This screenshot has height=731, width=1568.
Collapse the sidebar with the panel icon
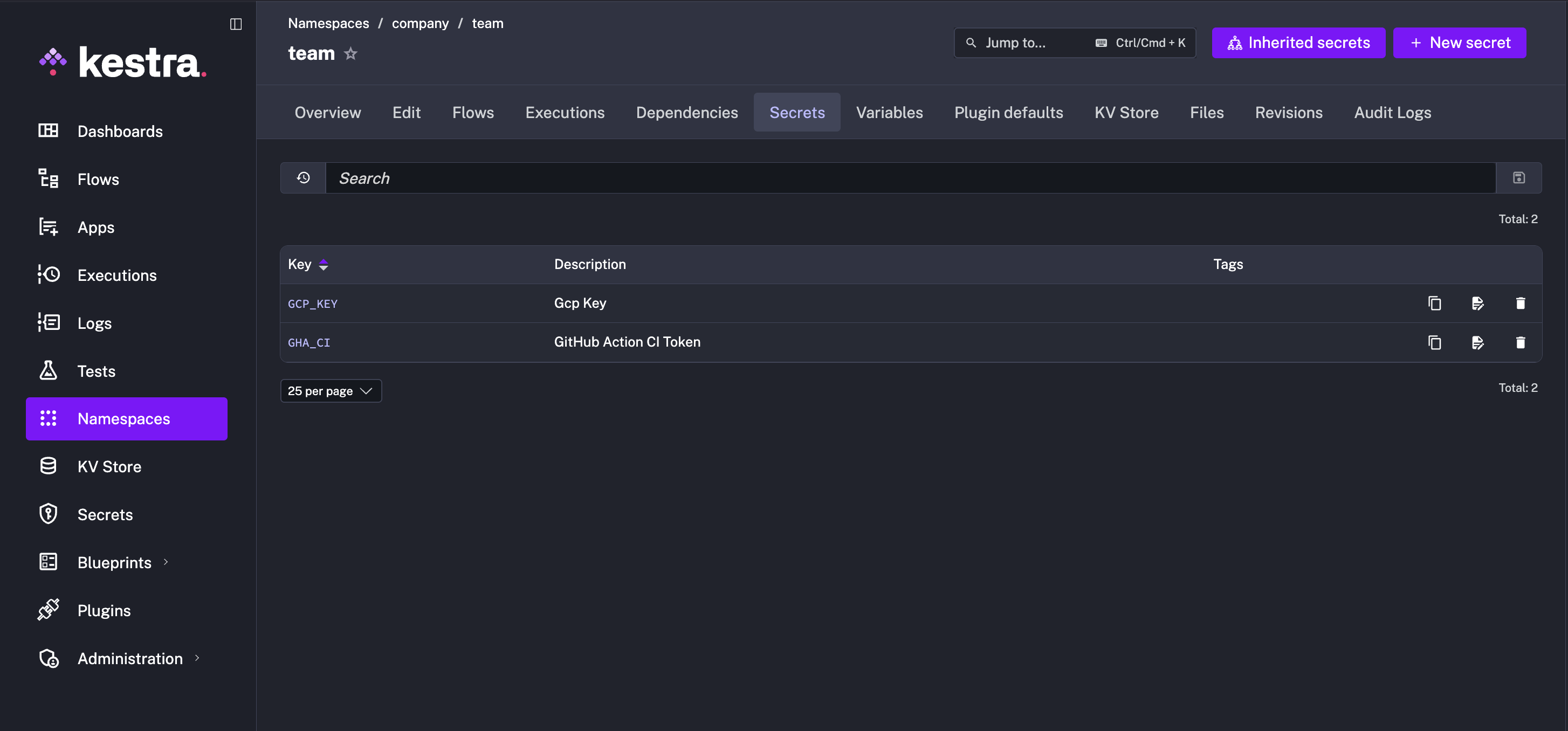tap(236, 24)
